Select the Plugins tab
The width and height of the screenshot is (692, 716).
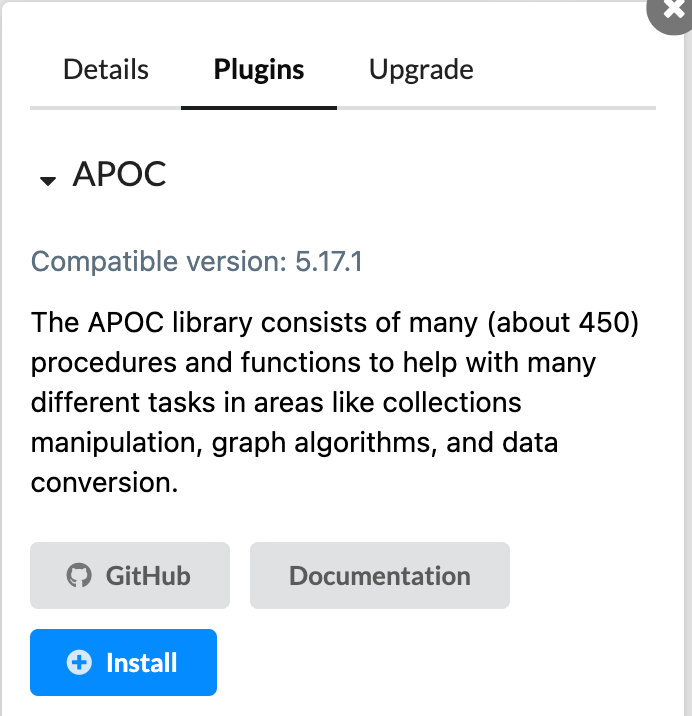point(259,70)
